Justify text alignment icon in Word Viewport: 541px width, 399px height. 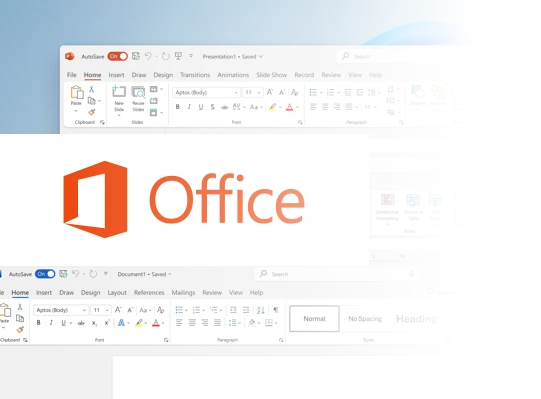pyautogui.click(x=217, y=323)
